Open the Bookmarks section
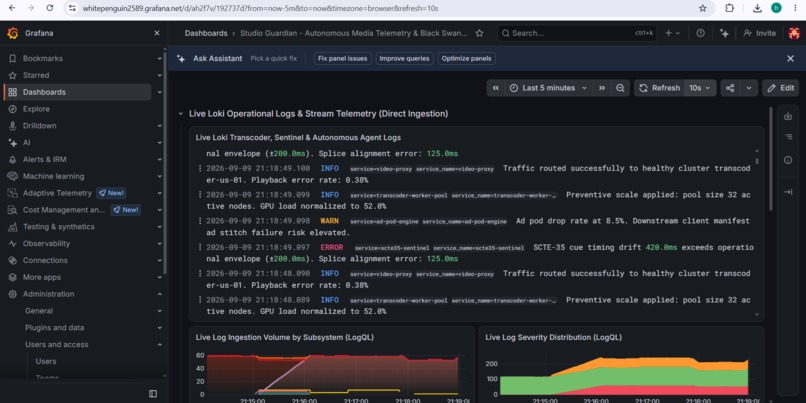Image resolution: width=806 pixels, height=403 pixels. [x=43, y=59]
